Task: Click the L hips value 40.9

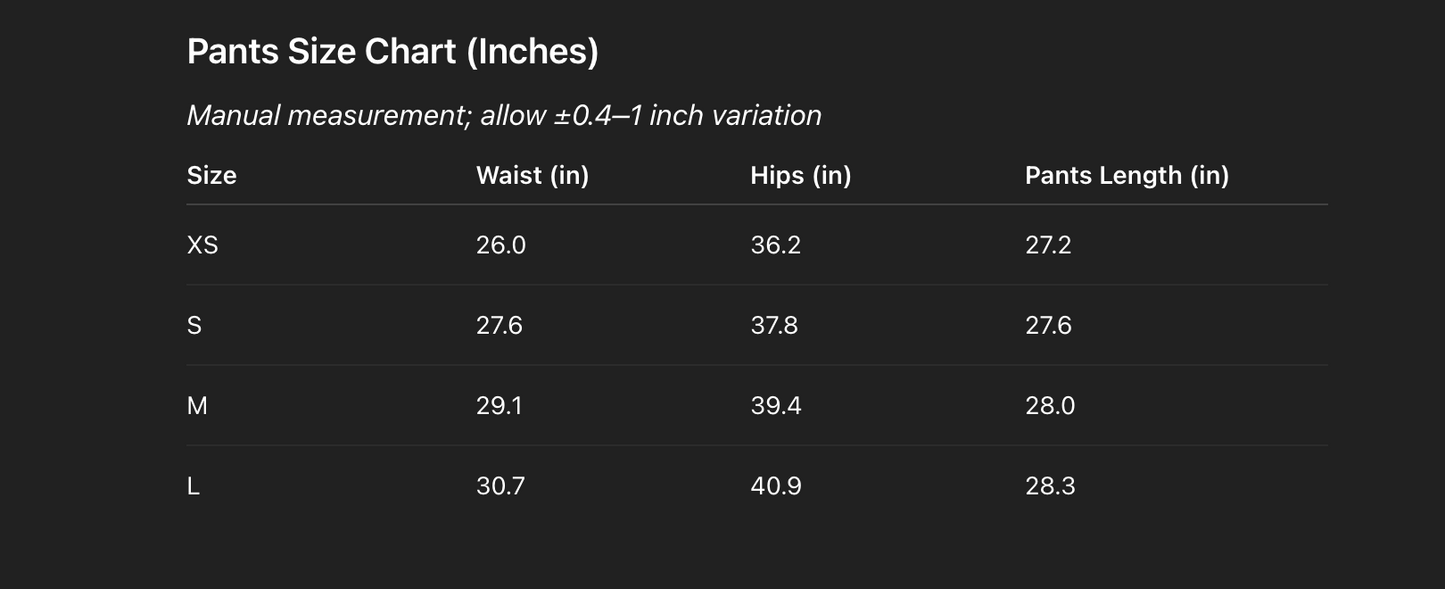Action: (x=775, y=485)
